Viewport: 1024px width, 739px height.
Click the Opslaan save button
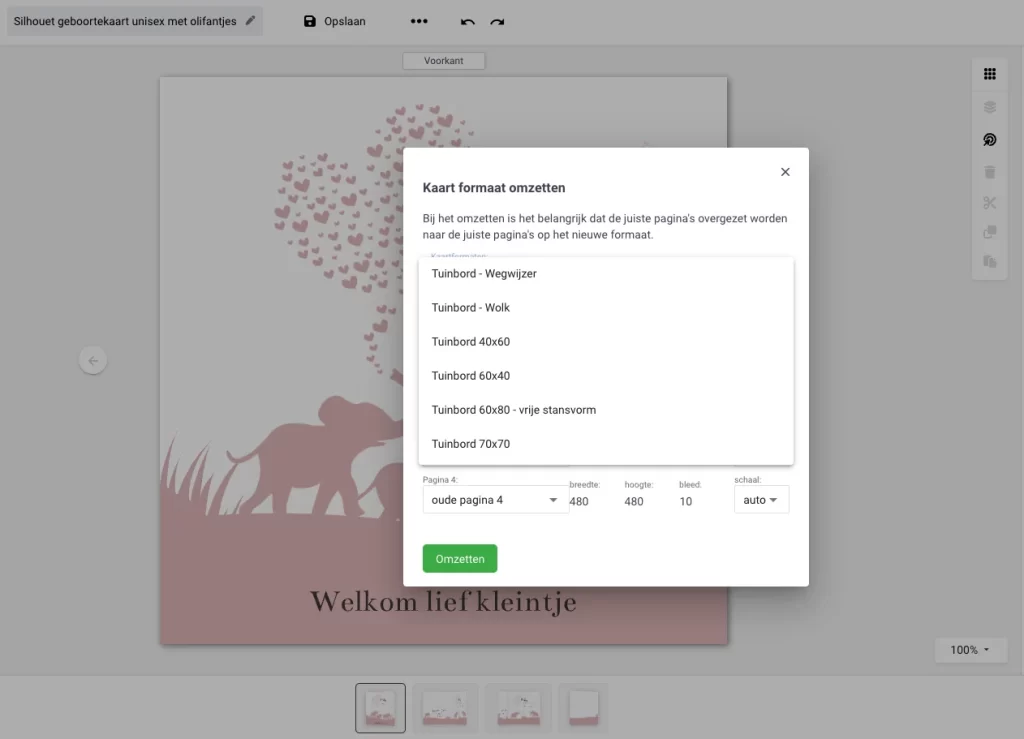pos(335,21)
